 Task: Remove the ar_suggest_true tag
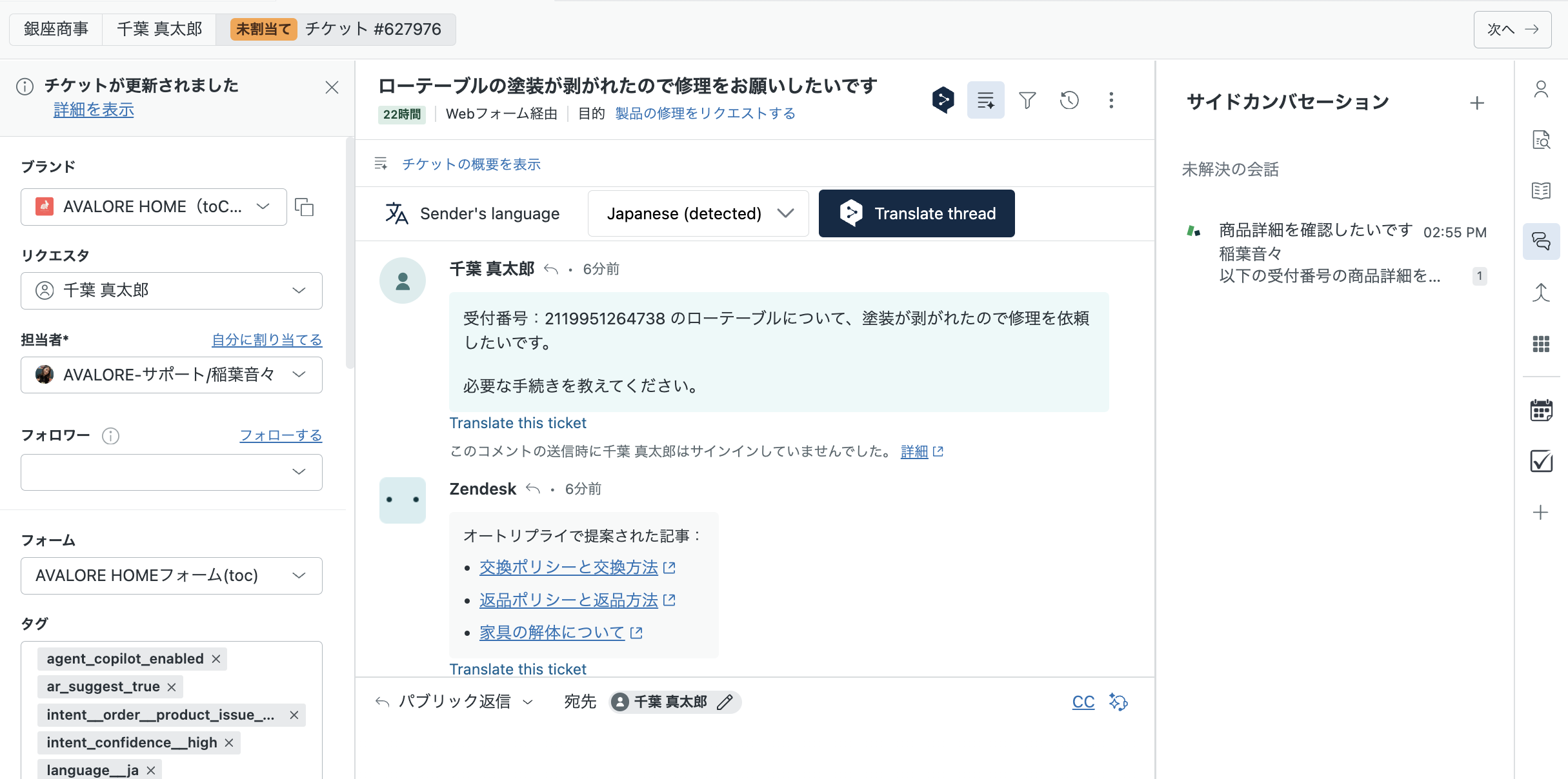click(x=172, y=687)
